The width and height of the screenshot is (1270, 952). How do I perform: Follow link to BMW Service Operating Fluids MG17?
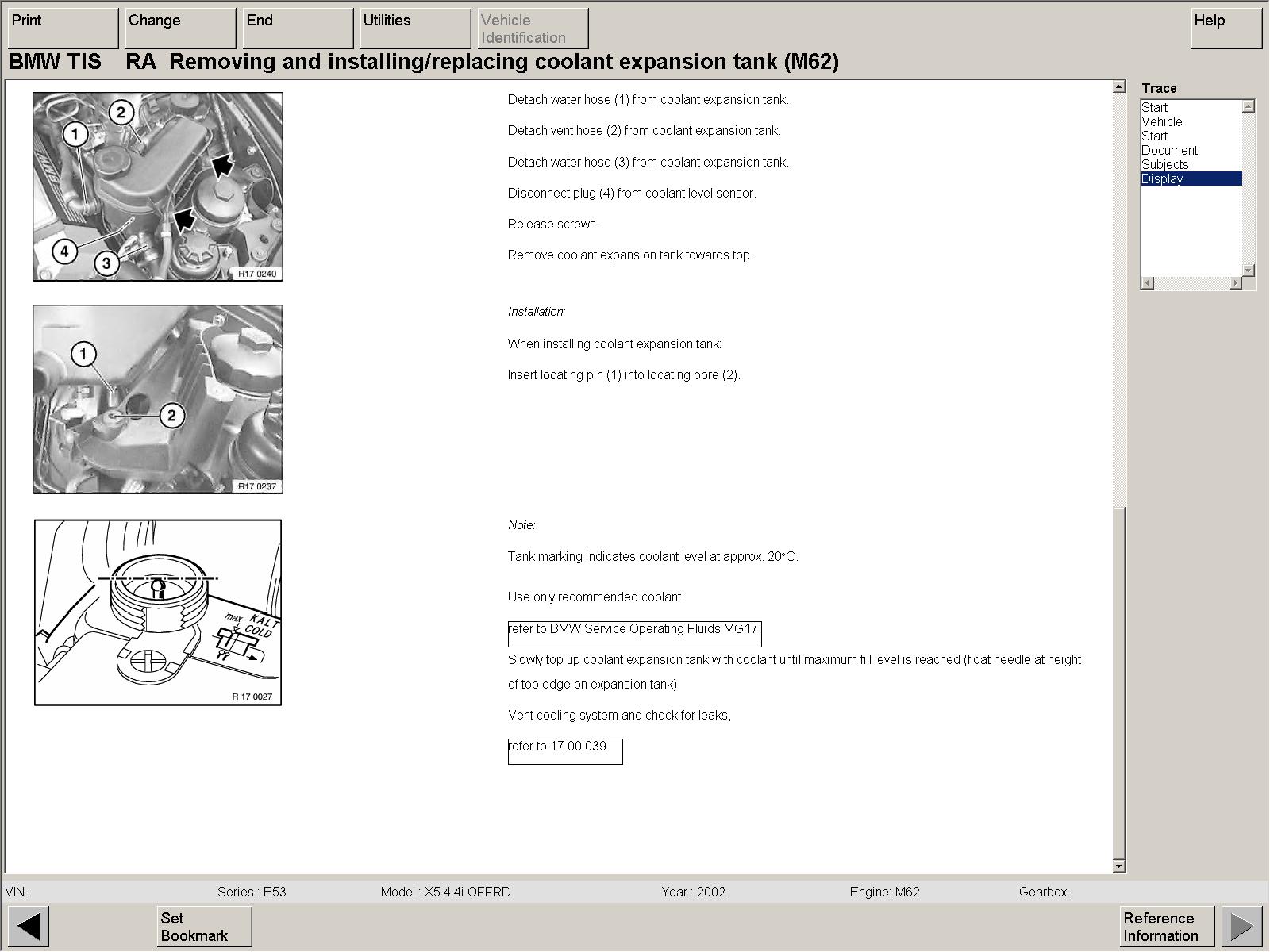coord(634,630)
